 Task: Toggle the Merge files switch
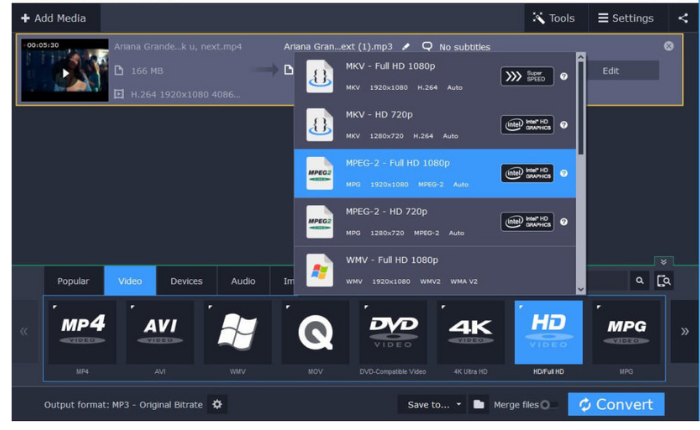tap(548, 405)
